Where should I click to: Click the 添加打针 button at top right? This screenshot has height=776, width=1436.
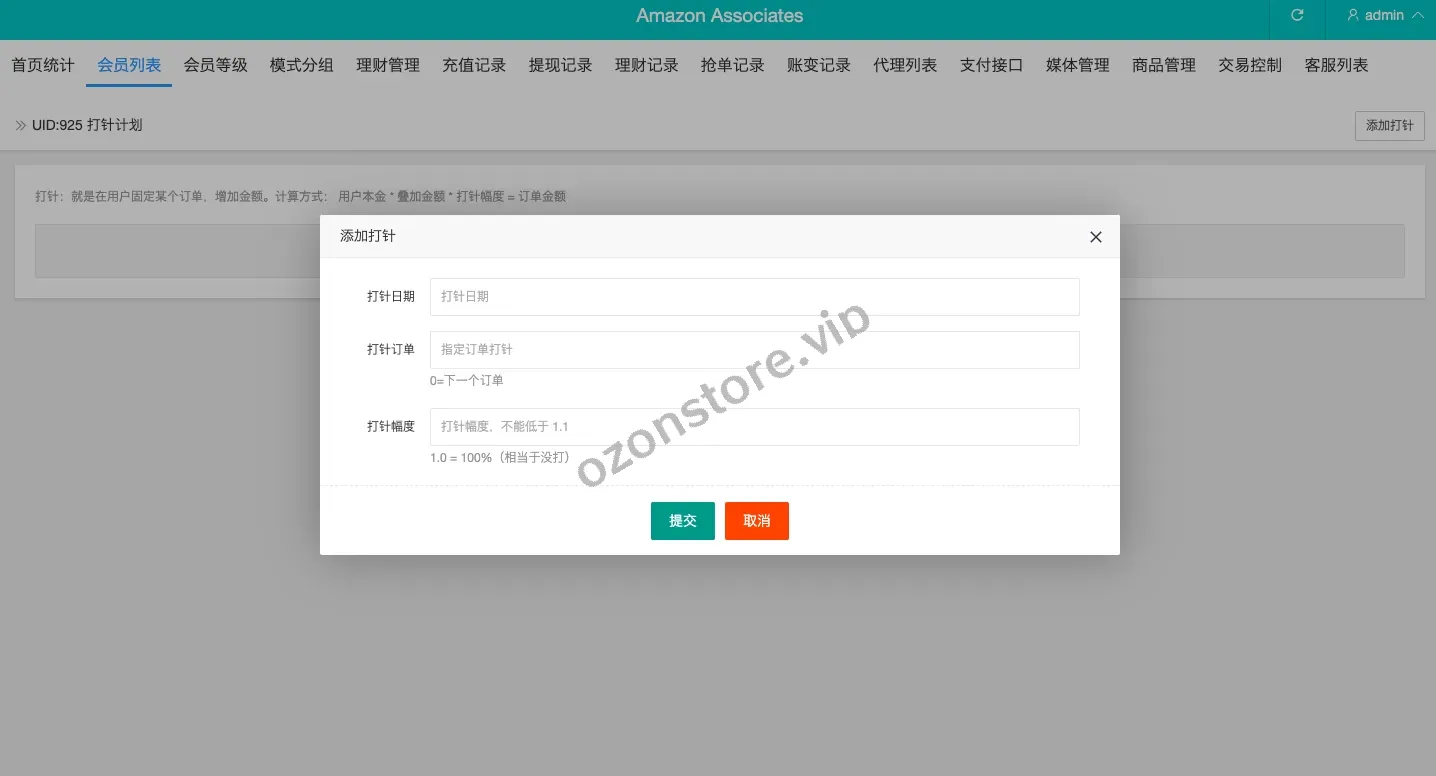pos(1389,126)
